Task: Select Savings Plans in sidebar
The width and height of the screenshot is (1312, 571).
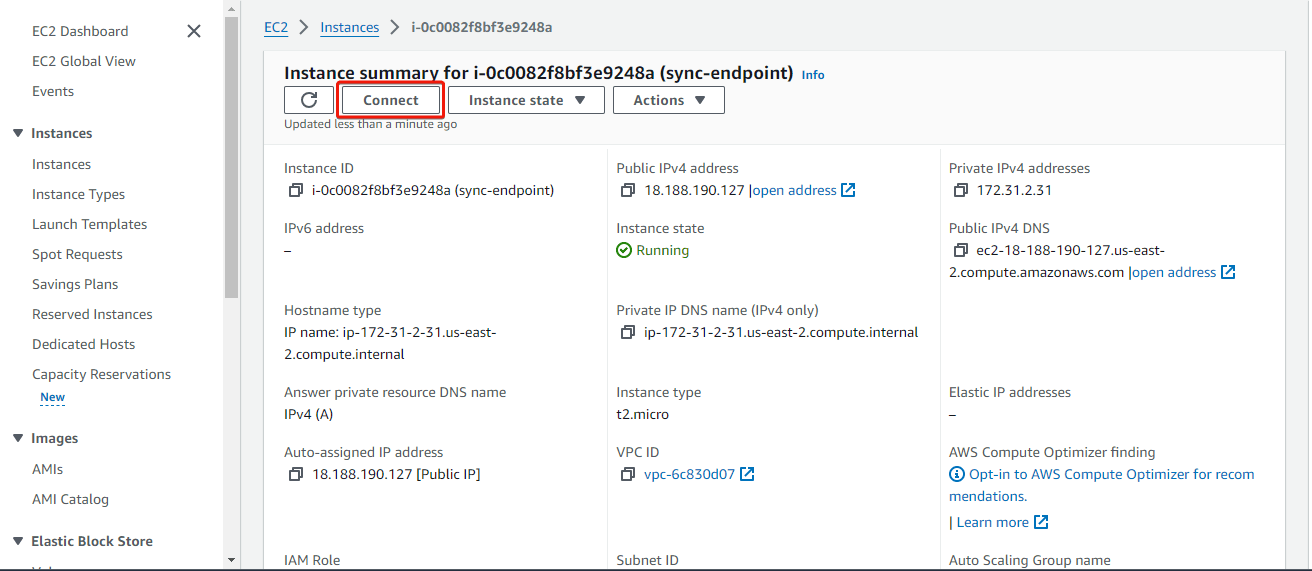Action: click(75, 284)
